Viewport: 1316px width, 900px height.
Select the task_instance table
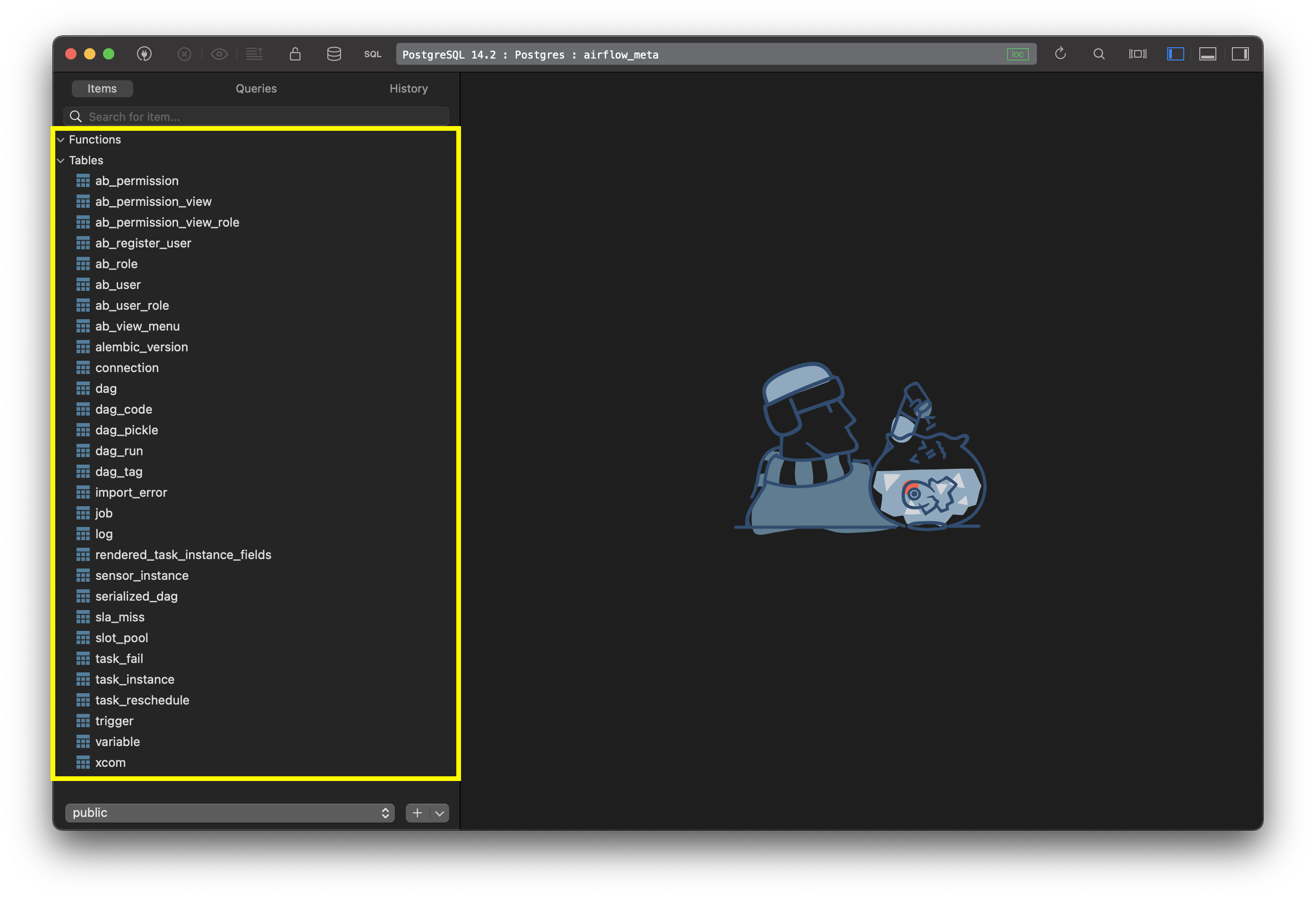click(135, 679)
